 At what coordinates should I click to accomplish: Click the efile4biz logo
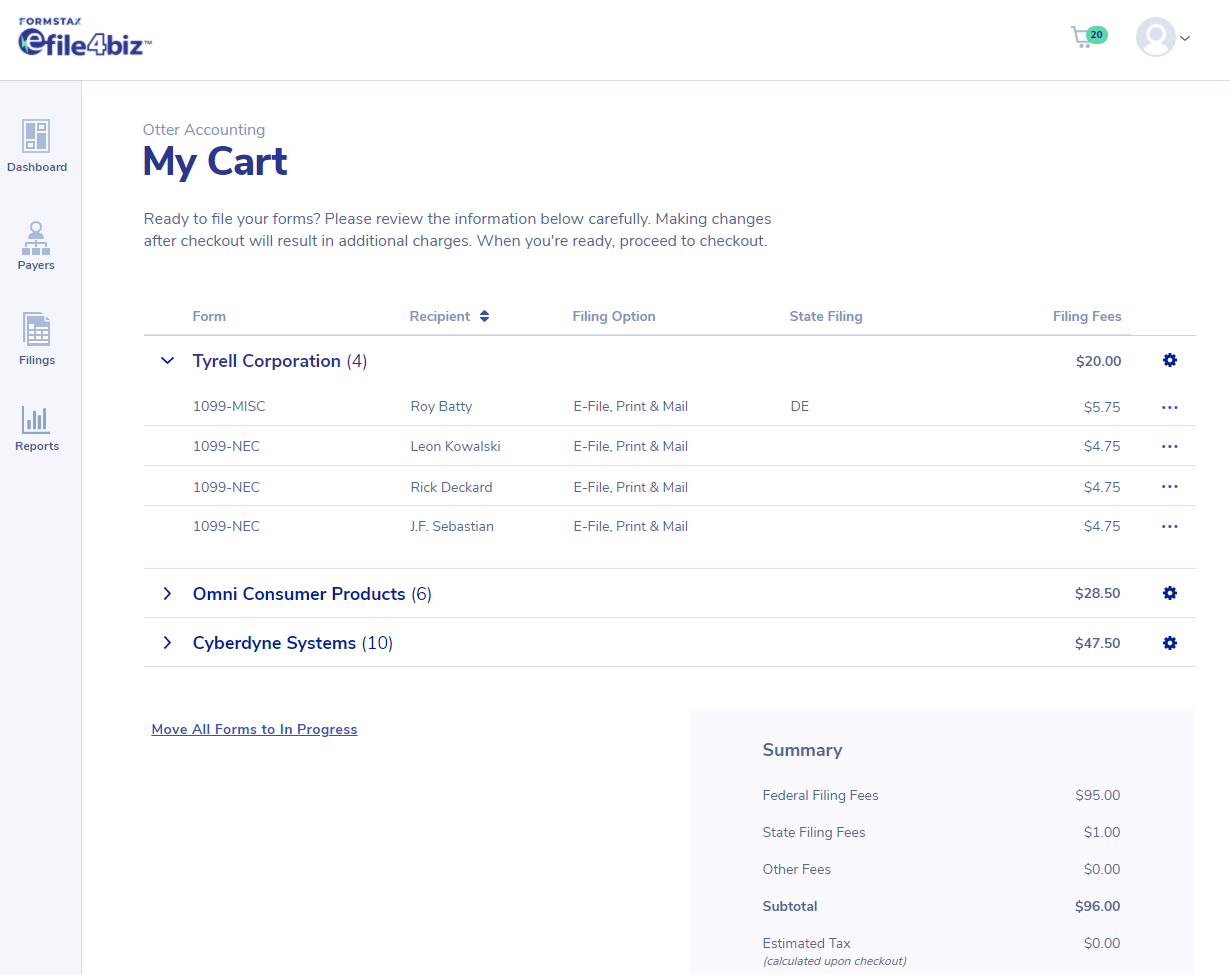click(85, 38)
